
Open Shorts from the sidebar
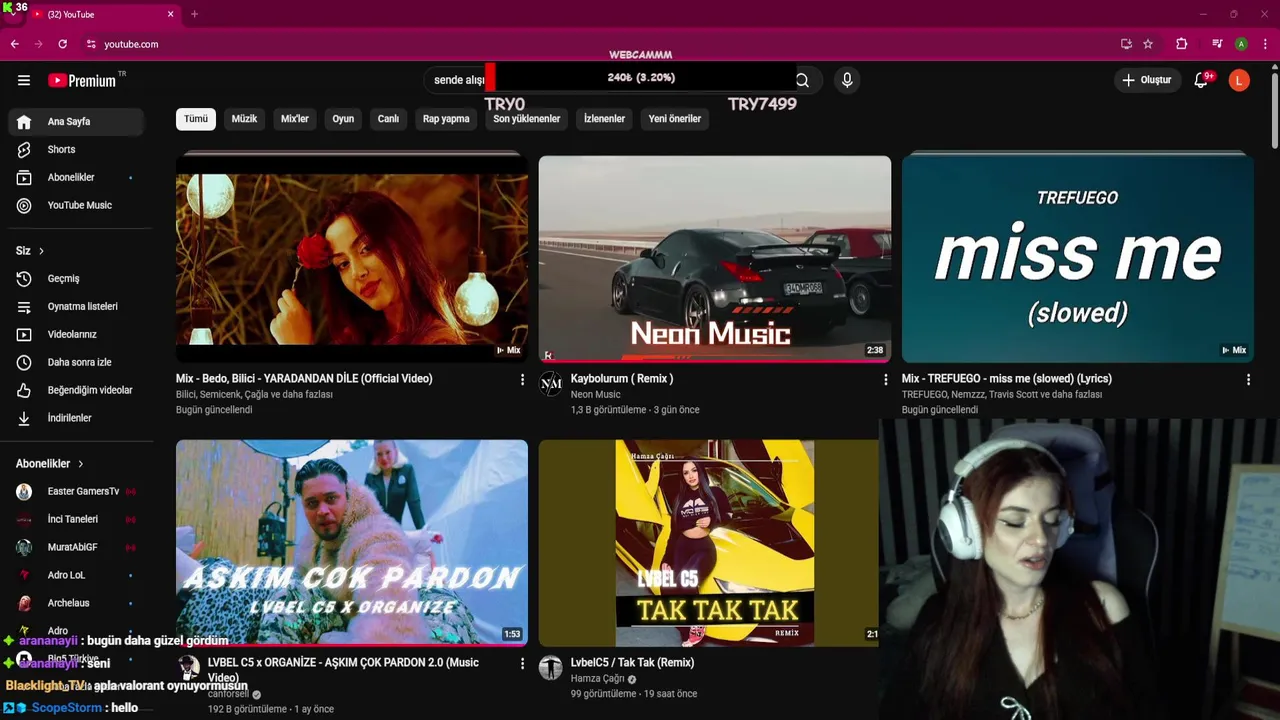(77, 149)
